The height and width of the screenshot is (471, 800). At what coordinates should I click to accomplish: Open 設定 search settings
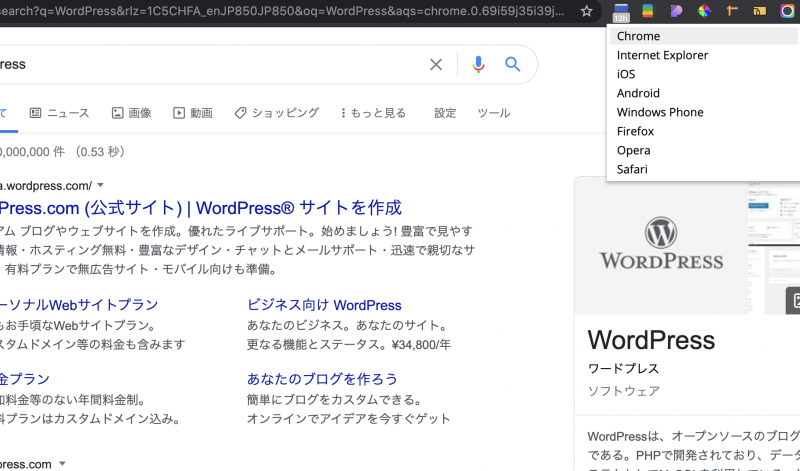click(x=445, y=113)
